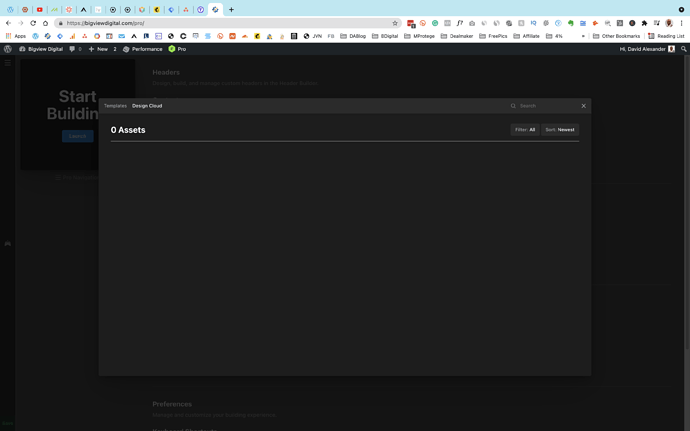Open the Apps bookmarks shortcut

click(x=16, y=36)
